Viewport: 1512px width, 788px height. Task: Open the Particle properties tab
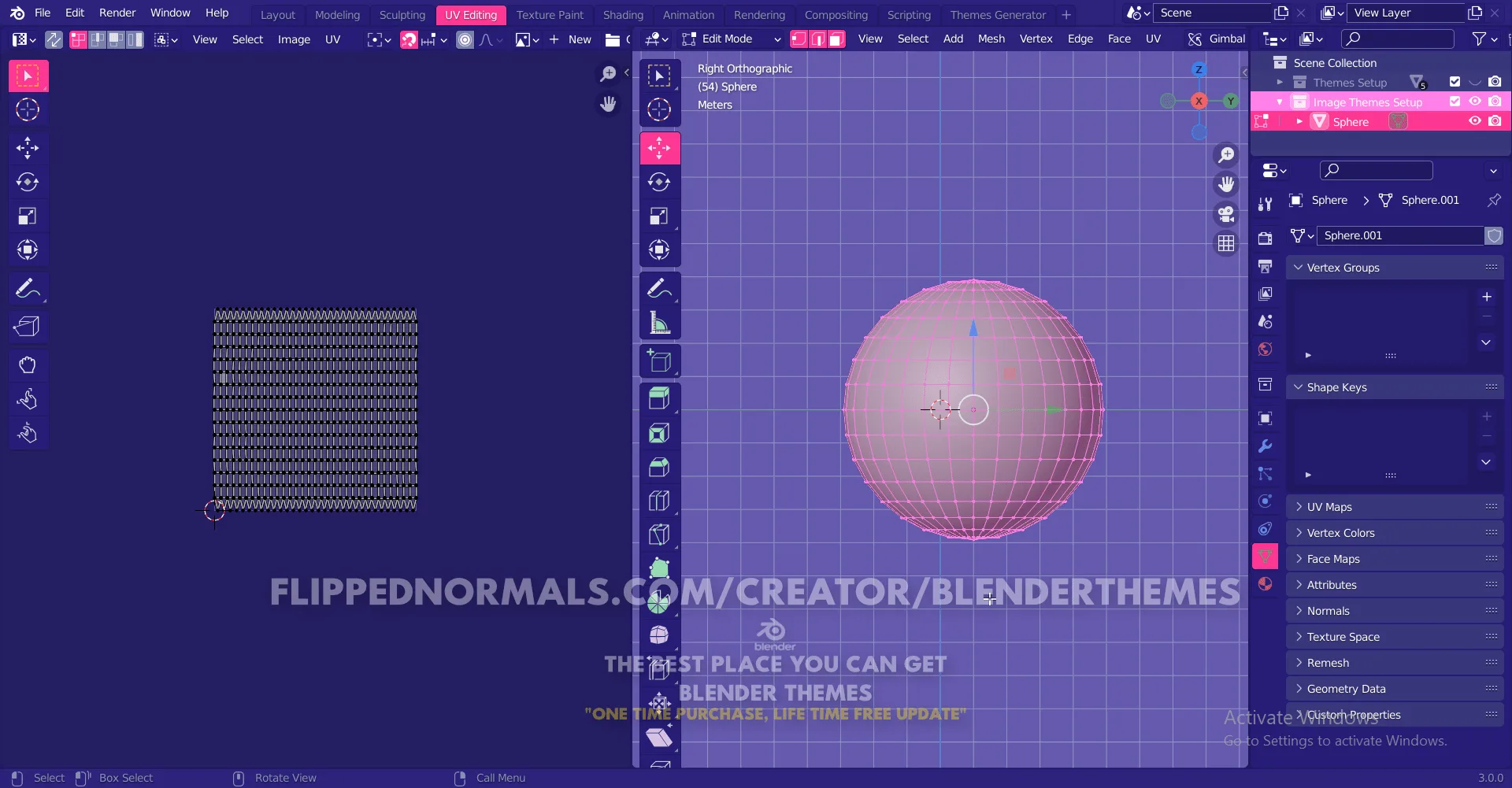tap(1266, 473)
